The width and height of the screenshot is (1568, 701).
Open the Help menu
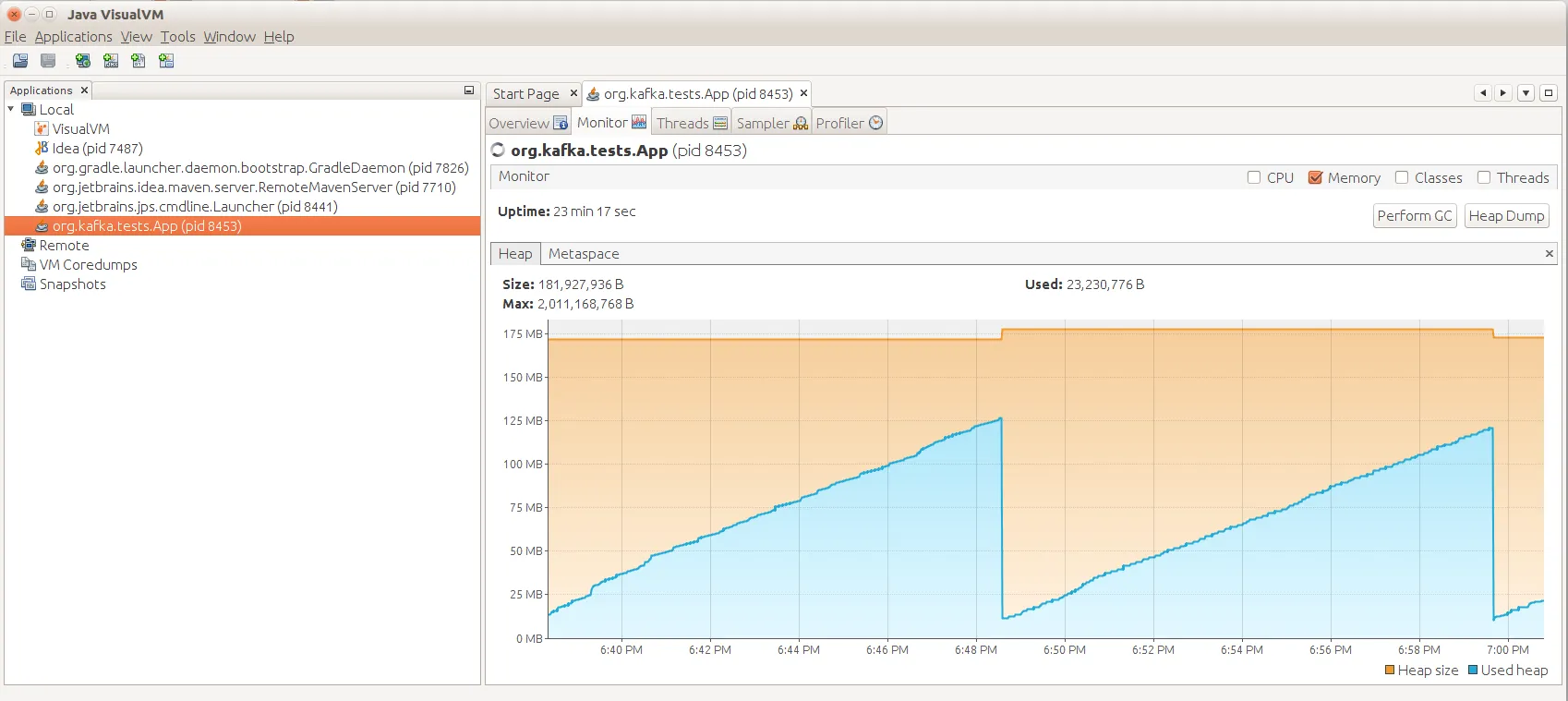[x=279, y=37]
